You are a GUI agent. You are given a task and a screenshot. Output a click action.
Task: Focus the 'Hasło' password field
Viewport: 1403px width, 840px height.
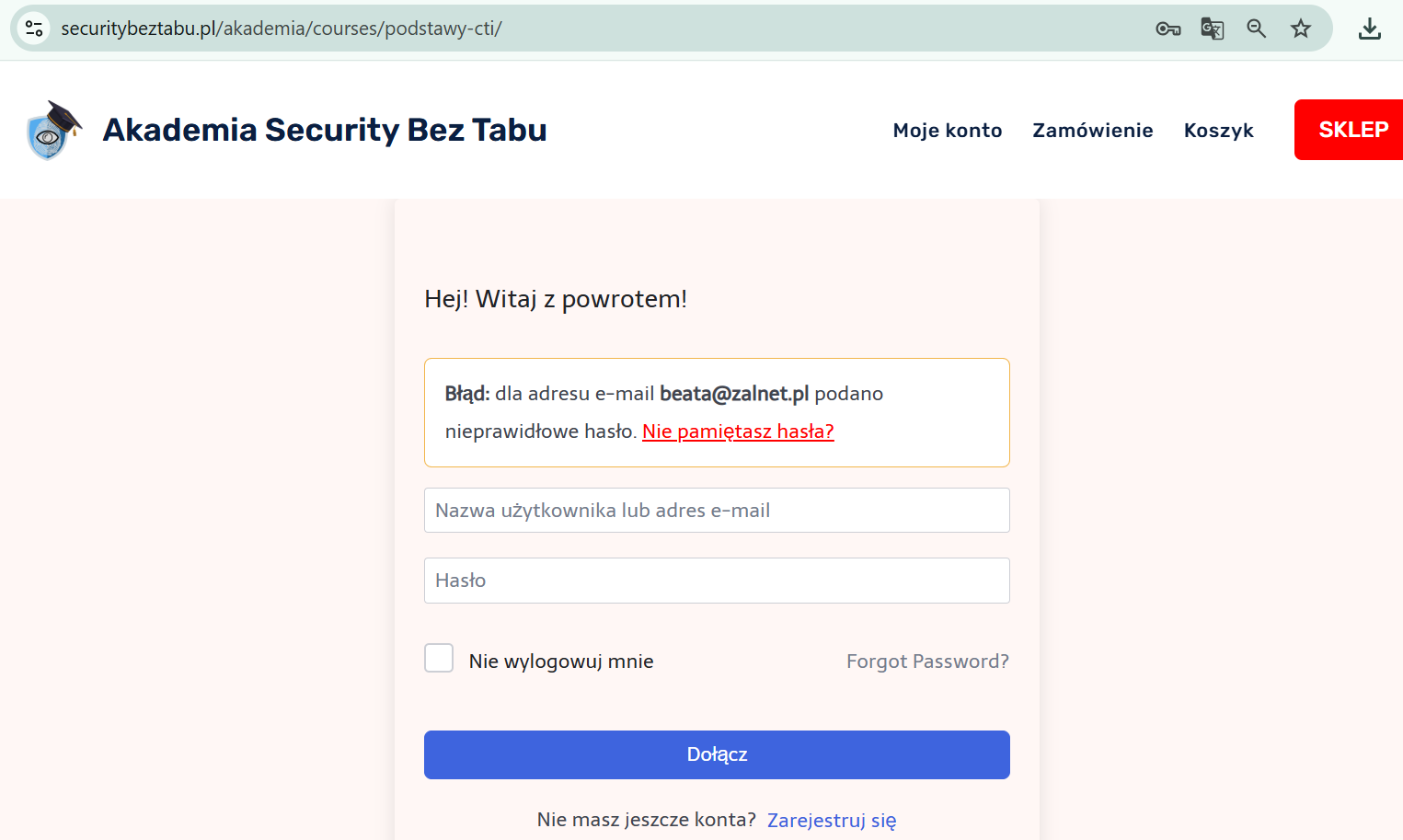pos(717,581)
